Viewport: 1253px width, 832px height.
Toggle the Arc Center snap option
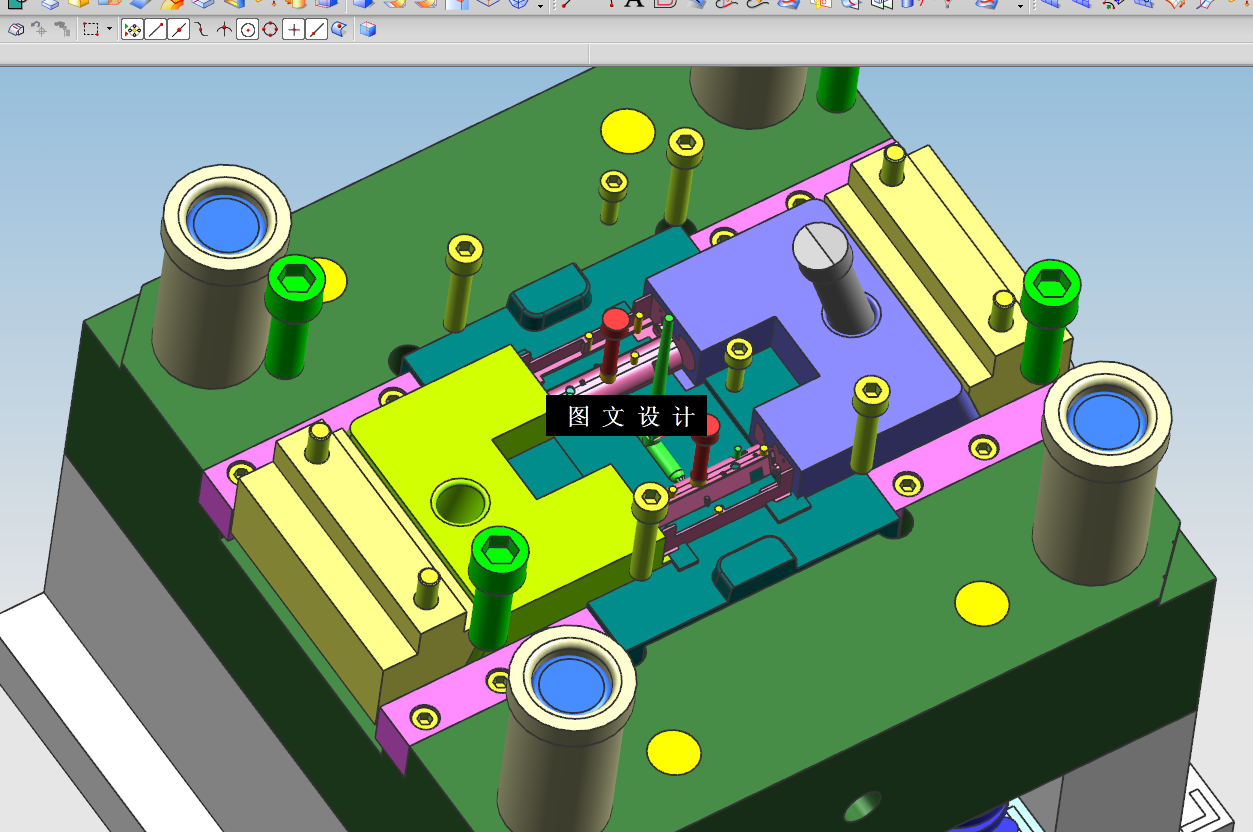coord(247,29)
